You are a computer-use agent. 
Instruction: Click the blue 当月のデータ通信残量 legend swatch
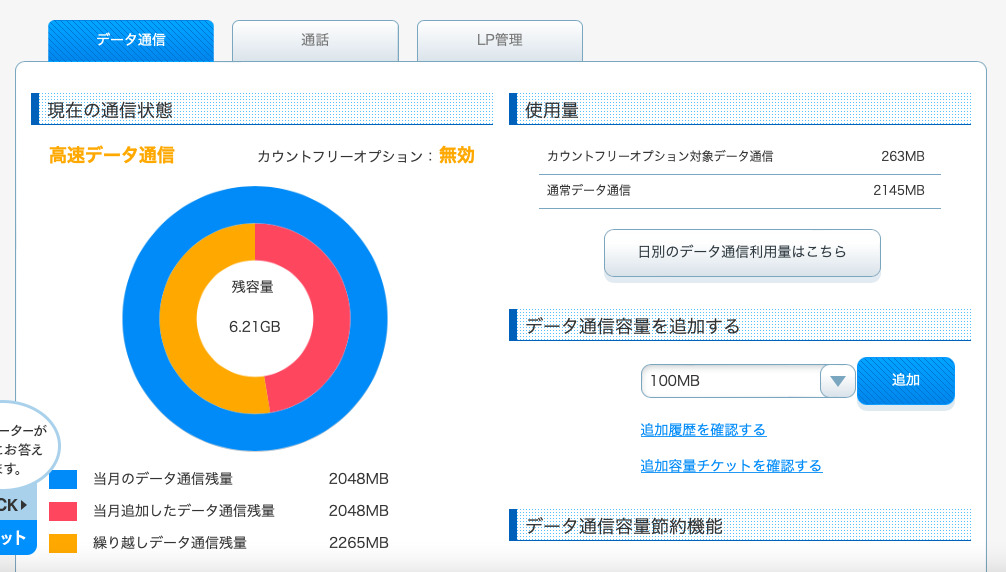(63, 479)
